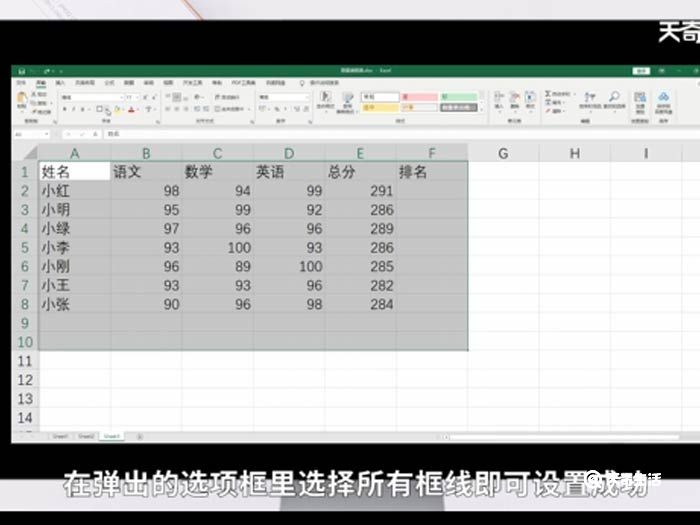Image resolution: width=700 pixels, height=525 pixels.
Task: Click the Clear eraser icon
Action: (548, 111)
